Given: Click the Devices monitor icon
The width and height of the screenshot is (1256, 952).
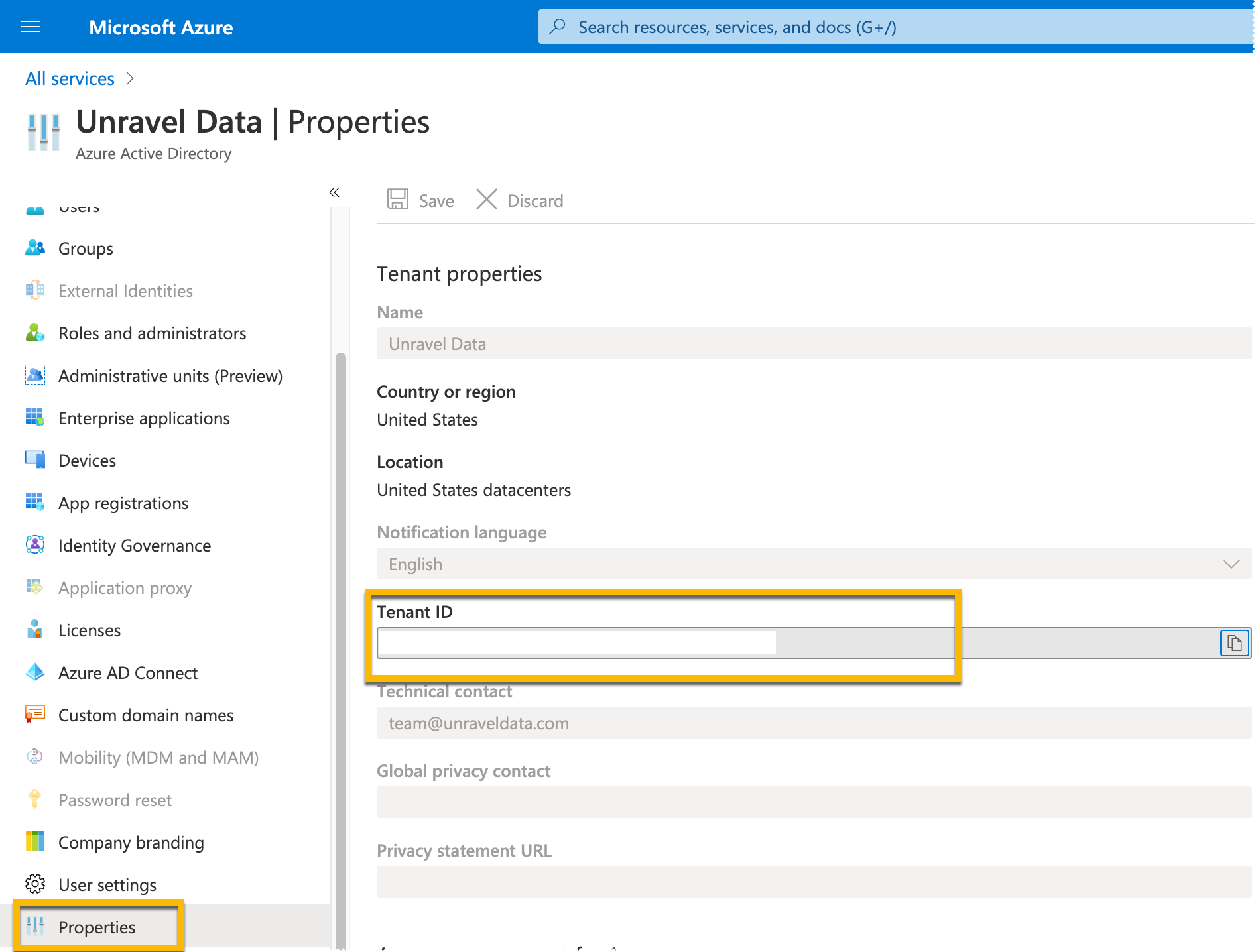Looking at the screenshot, I should click(x=35, y=460).
